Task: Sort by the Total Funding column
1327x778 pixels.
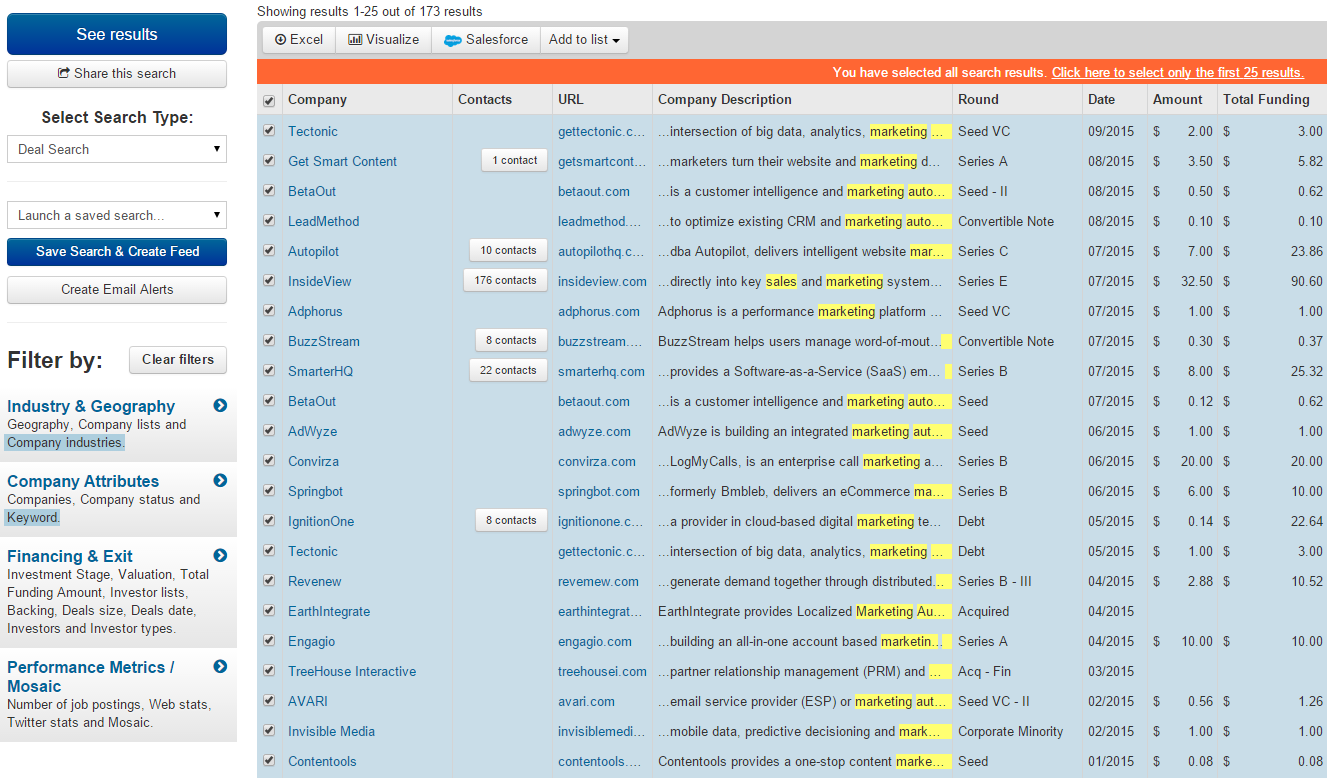Action: tap(1265, 99)
